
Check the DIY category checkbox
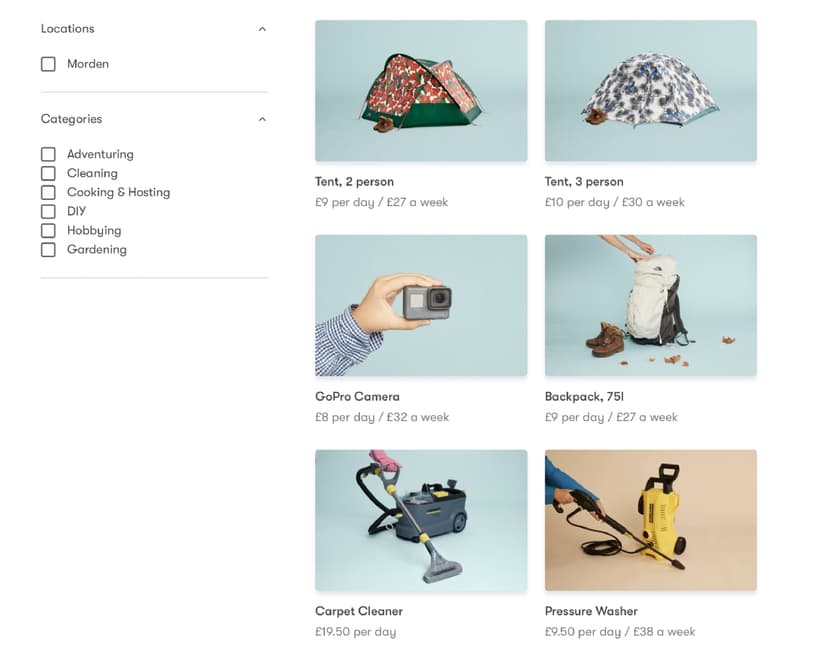click(48, 211)
